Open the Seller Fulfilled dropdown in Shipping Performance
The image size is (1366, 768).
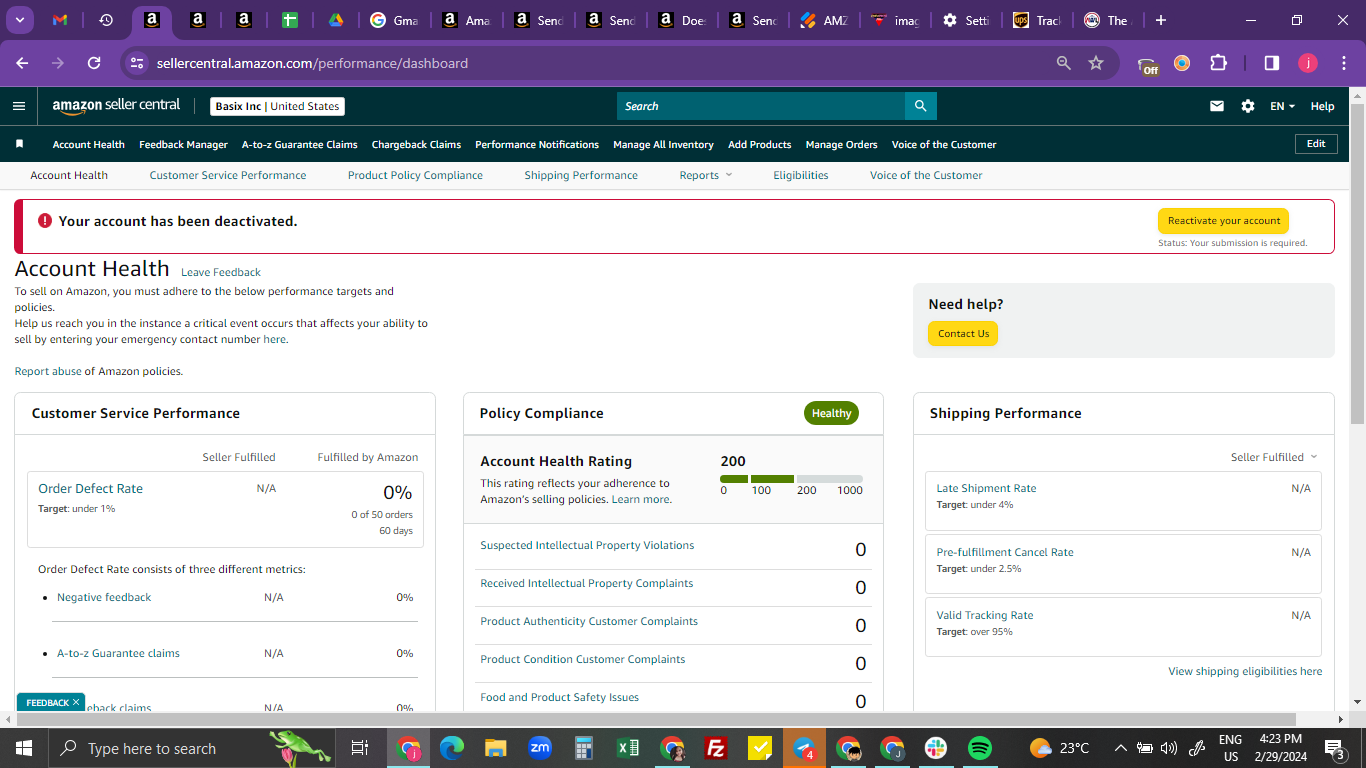tap(1274, 457)
